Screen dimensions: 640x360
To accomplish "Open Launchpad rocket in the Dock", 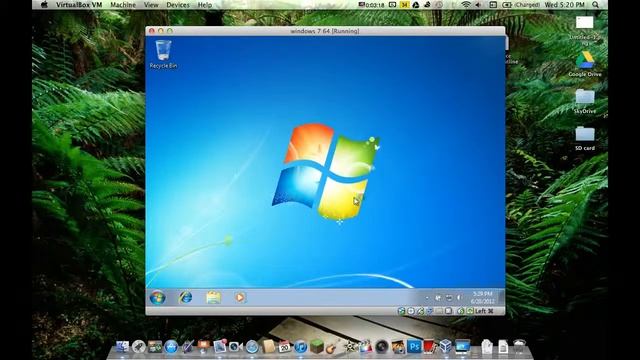I will pos(139,347).
